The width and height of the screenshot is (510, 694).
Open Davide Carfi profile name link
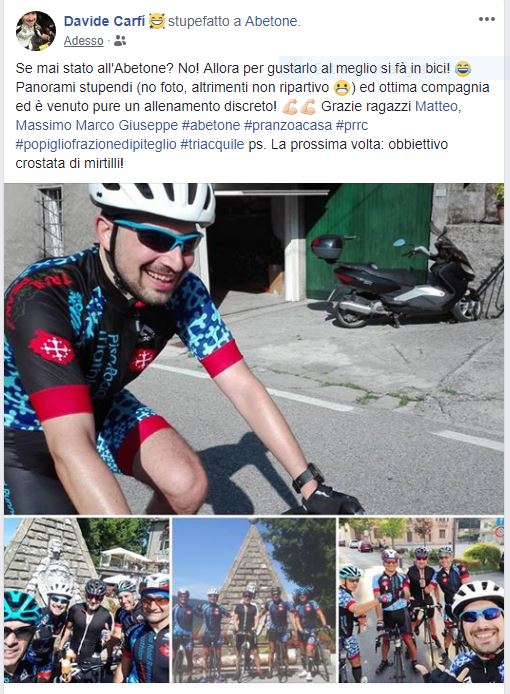coord(104,21)
